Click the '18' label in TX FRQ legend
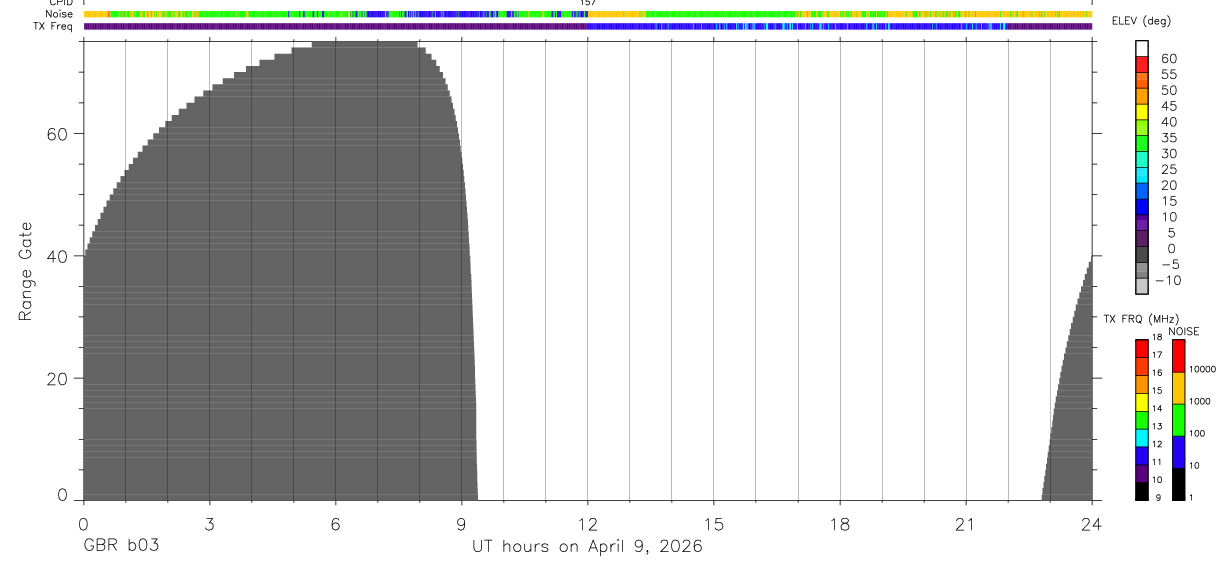The image size is (1228, 567). click(x=1156, y=337)
